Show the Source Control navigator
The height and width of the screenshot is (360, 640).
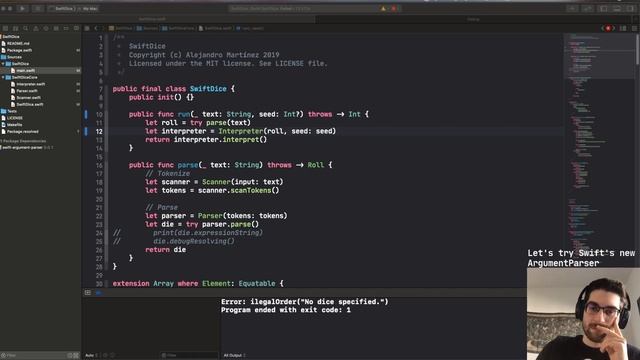16,28
